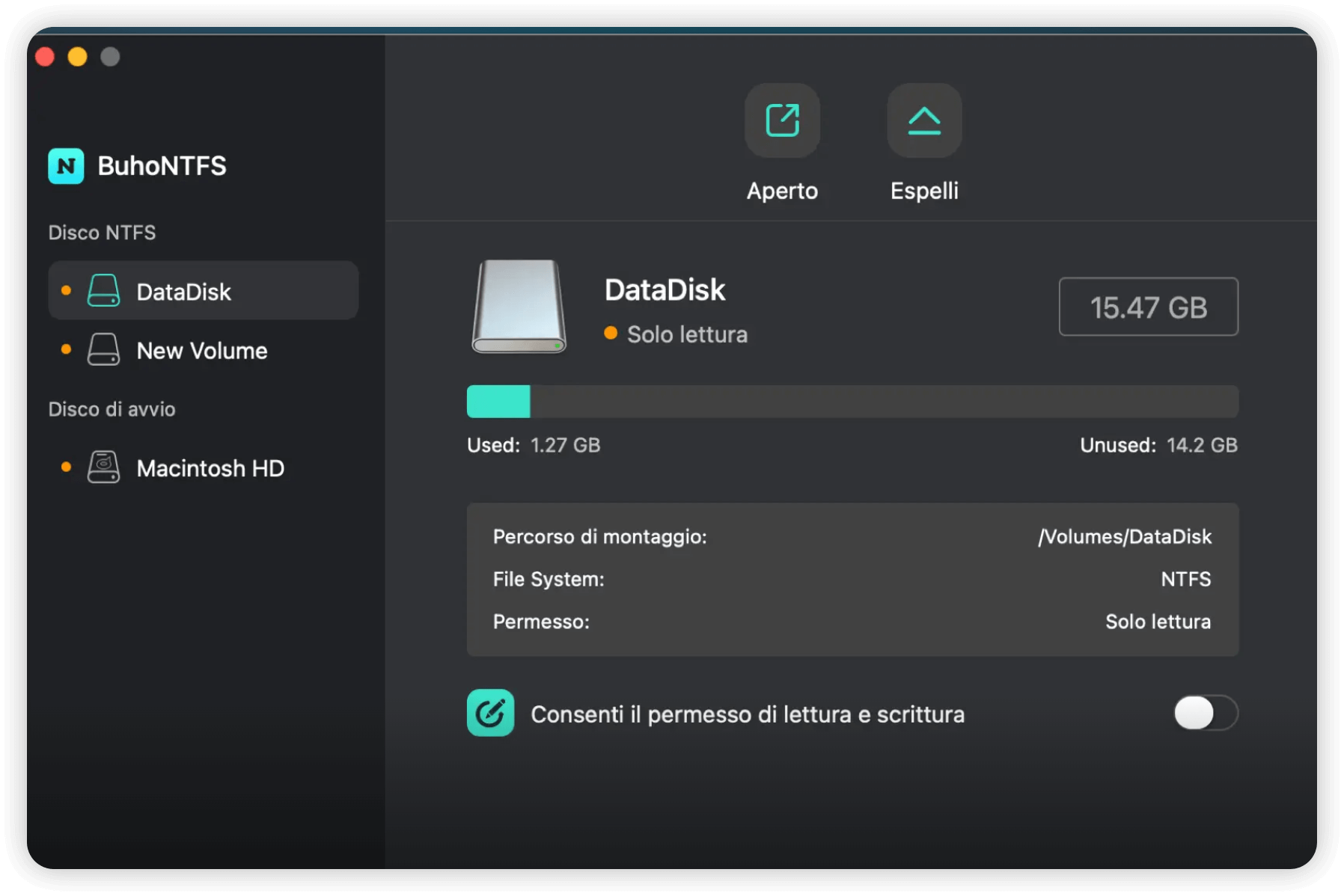Viewport: 1344px width, 896px height.
Task: Click the Disco NTFS section header
Action: coord(102,233)
